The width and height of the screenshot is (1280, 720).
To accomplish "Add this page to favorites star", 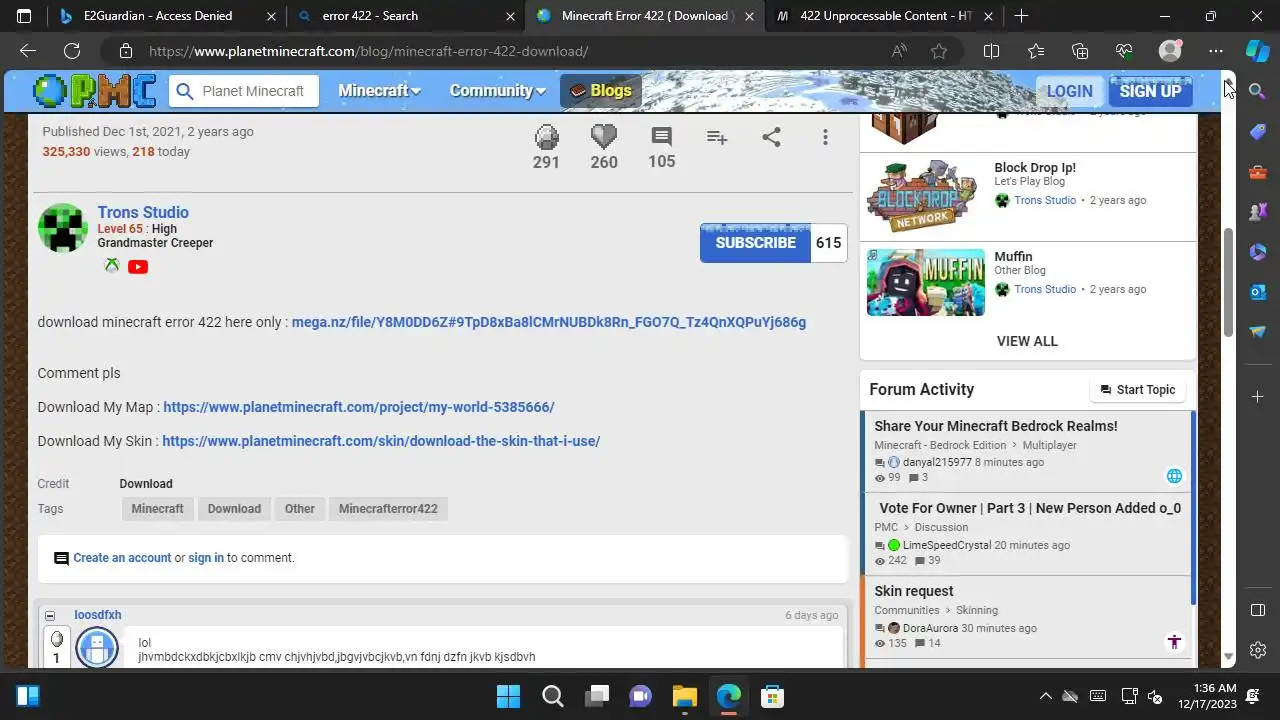I will pos(939,51).
